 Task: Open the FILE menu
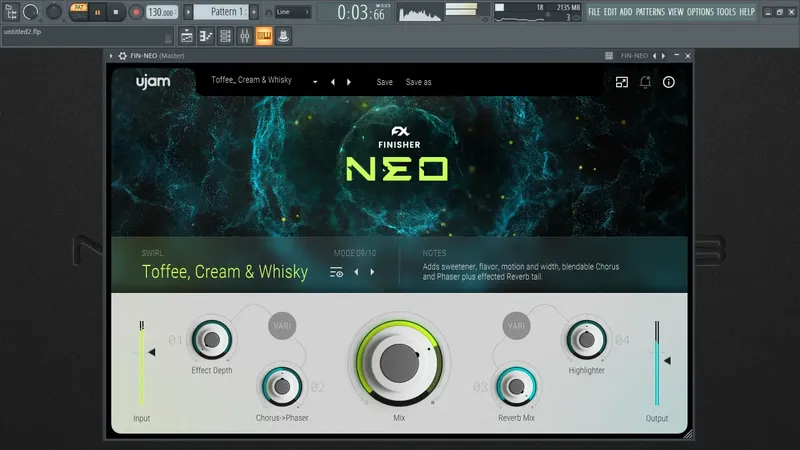point(594,12)
